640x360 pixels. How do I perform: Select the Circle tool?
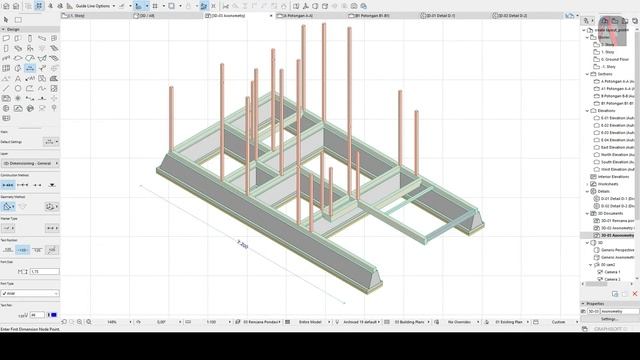click(x=18, y=88)
